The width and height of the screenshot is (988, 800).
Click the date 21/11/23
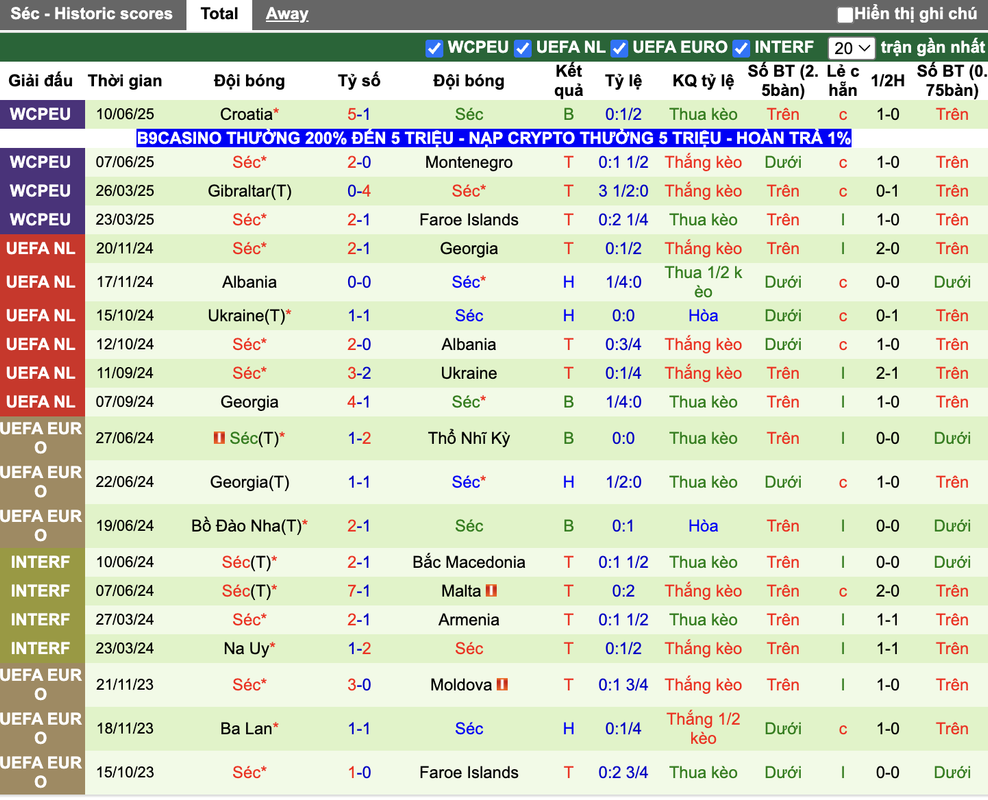pyautogui.click(x=125, y=685)
